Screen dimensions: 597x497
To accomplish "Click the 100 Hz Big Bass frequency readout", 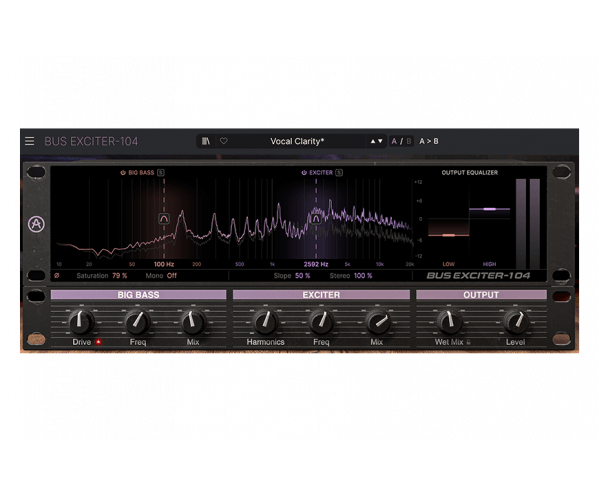I will pyautogui.click(x=164, y=264).
